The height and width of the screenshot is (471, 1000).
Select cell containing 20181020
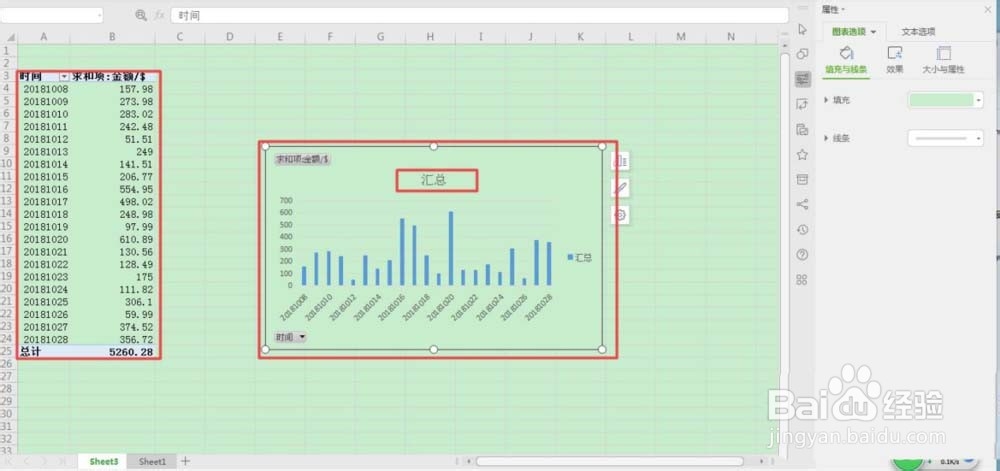tap(43, 239)
